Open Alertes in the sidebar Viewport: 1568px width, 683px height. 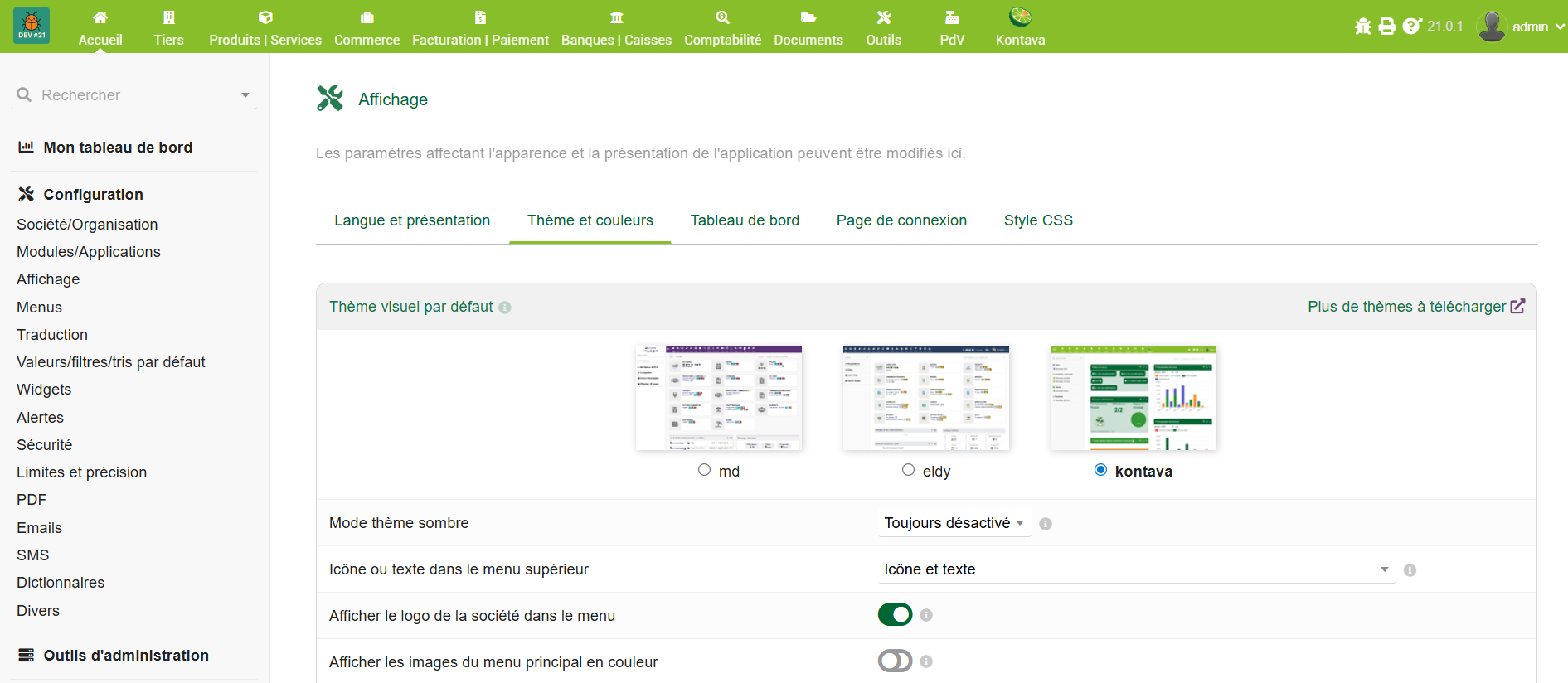[40, 418]
